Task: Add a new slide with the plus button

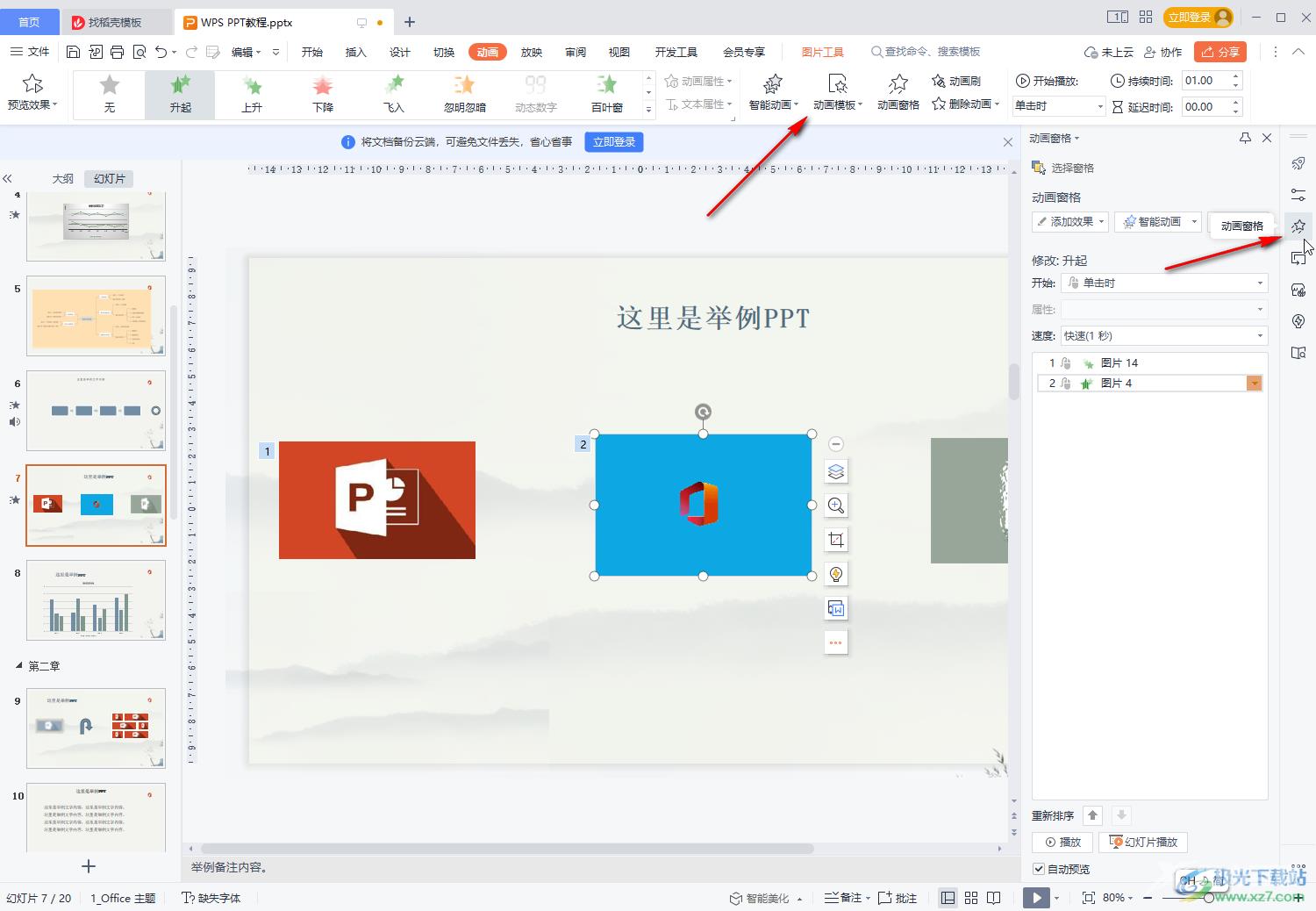Action: (88, 866)
